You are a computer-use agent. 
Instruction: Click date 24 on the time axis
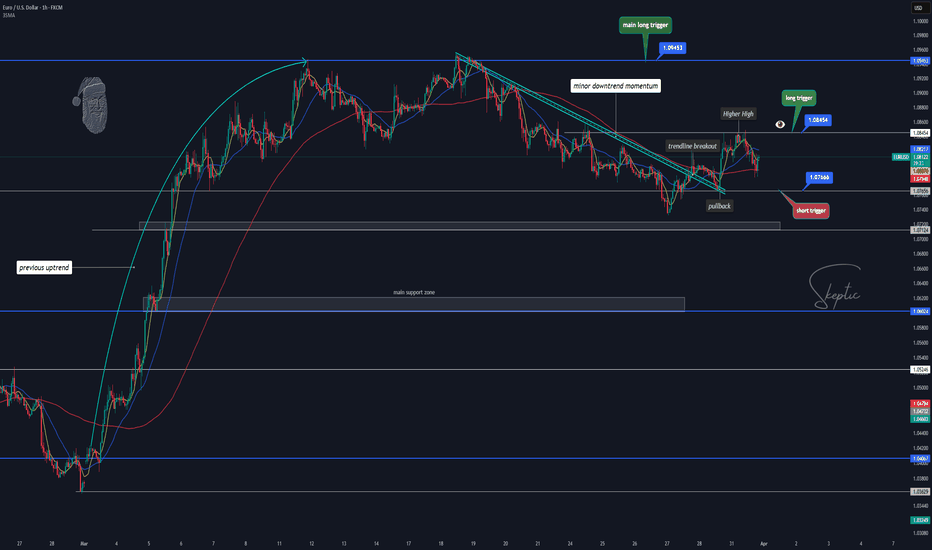(x=569, y=543)
